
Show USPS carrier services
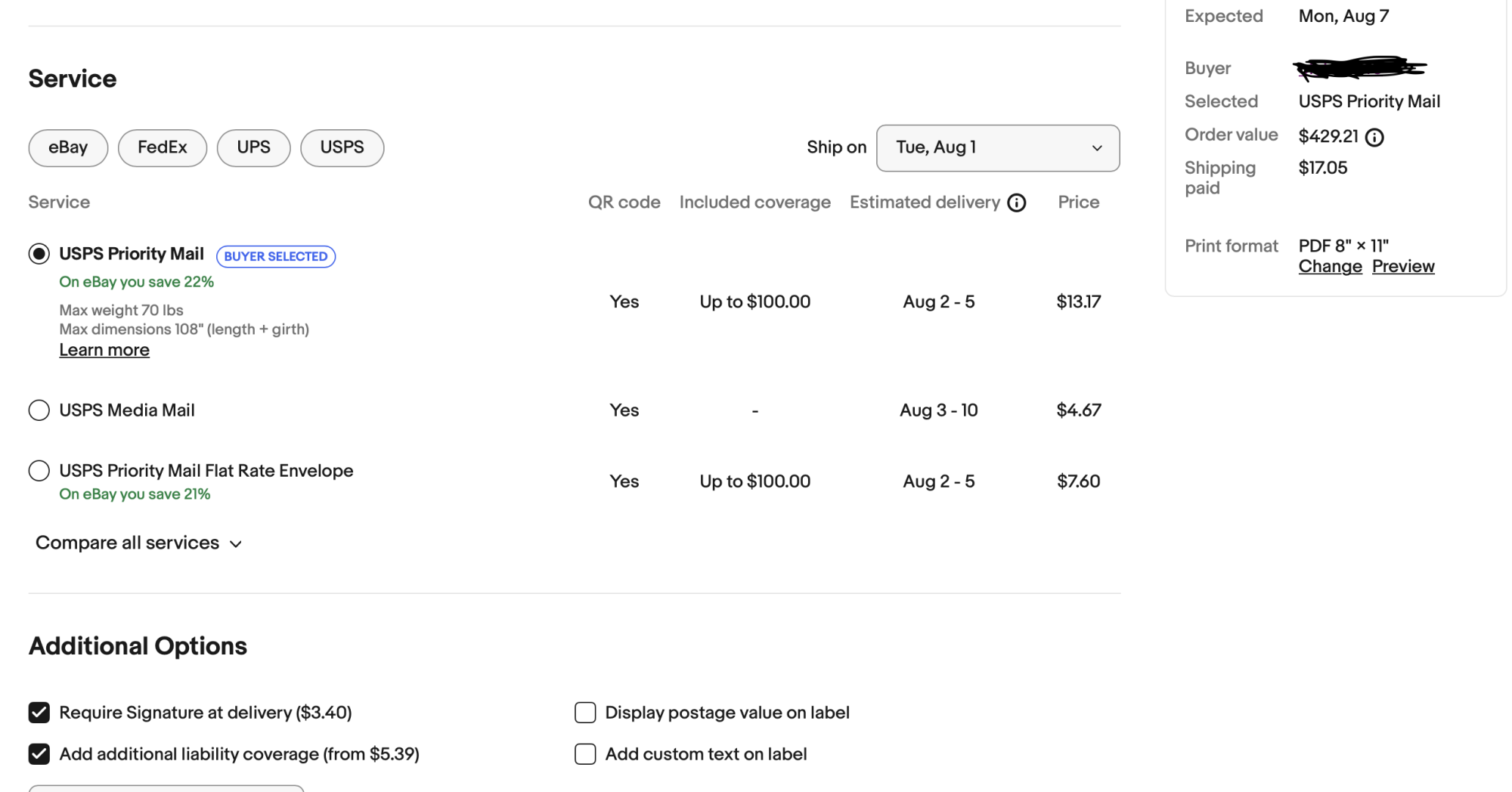click(x=342, y=148)
